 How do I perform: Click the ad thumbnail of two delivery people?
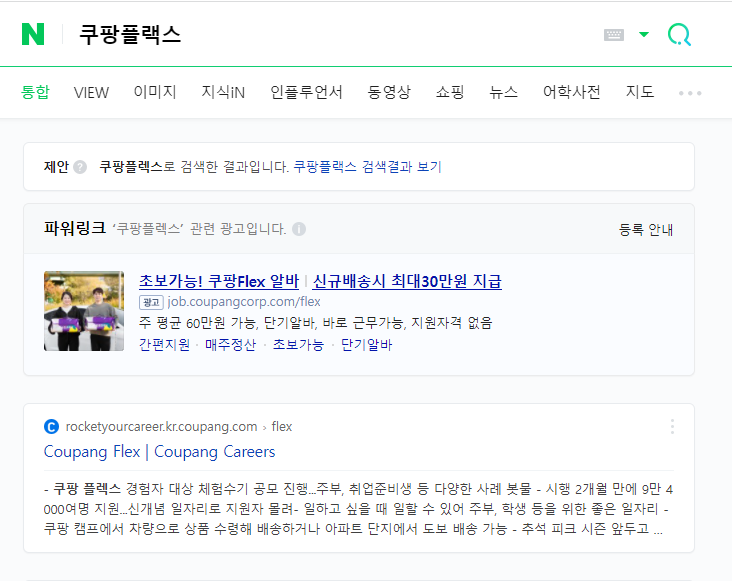(84, 311)
